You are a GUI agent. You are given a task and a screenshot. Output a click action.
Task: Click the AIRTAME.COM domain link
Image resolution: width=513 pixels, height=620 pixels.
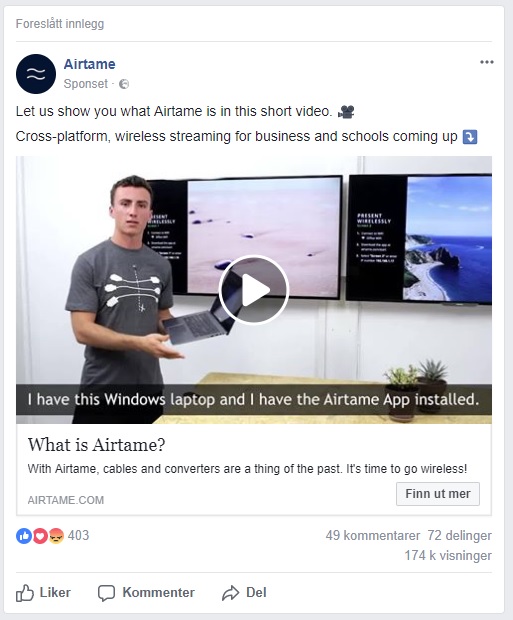pos(66,500)
